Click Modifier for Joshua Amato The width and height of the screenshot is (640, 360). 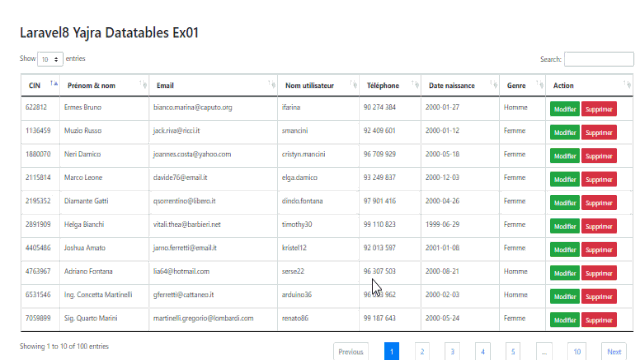tap(564, 250)
